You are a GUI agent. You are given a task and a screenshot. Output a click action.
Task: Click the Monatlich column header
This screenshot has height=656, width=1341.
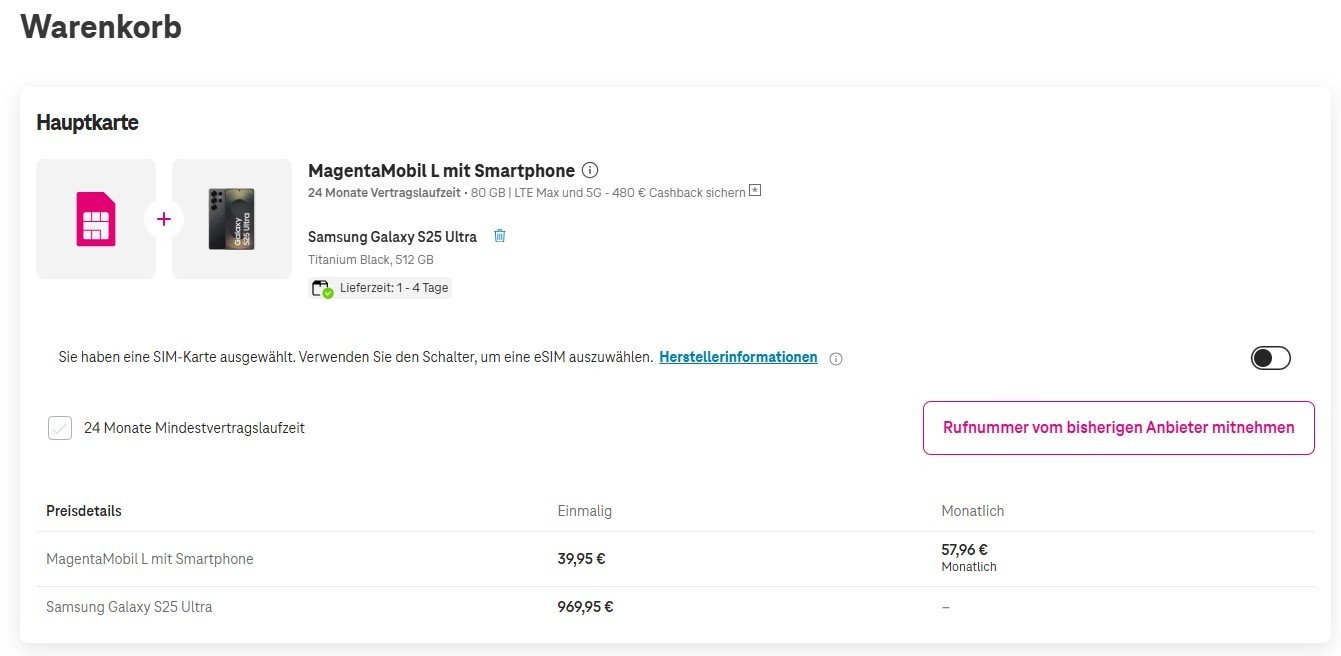click(x=972, y=511)
